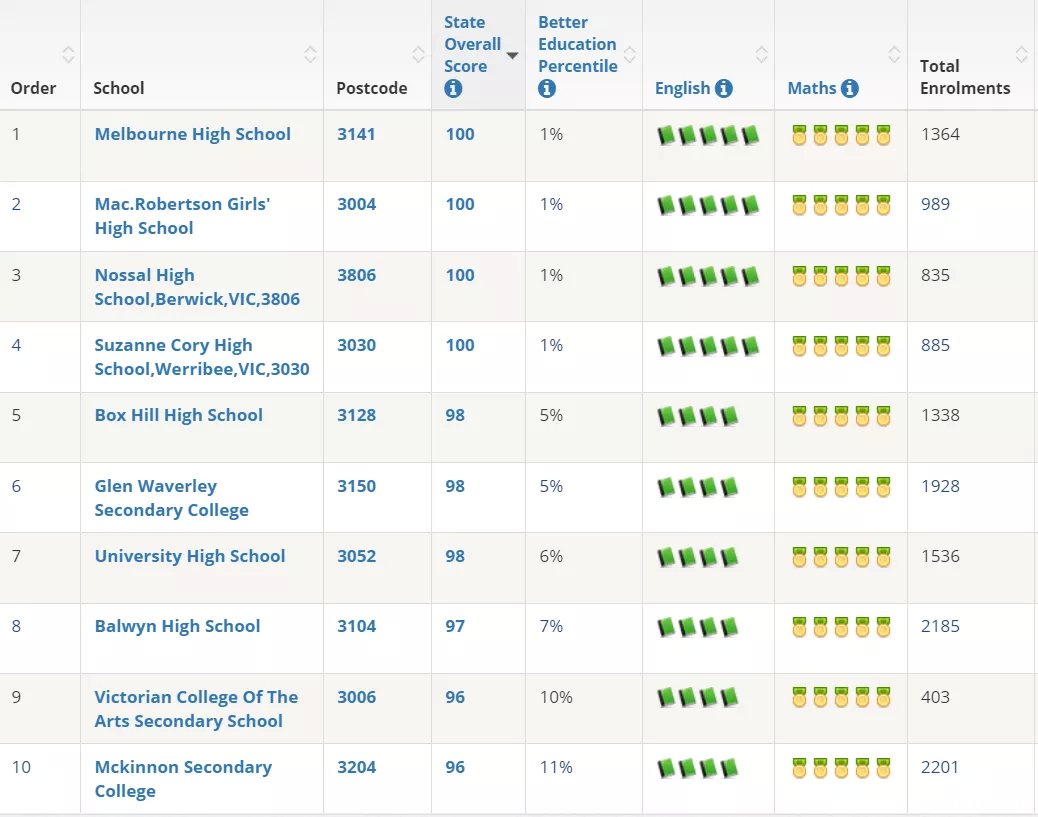The height and width of the screenshot is (817, 1038).
Task: Click the Better Education Percentile info icon
Action: (547, 88)
